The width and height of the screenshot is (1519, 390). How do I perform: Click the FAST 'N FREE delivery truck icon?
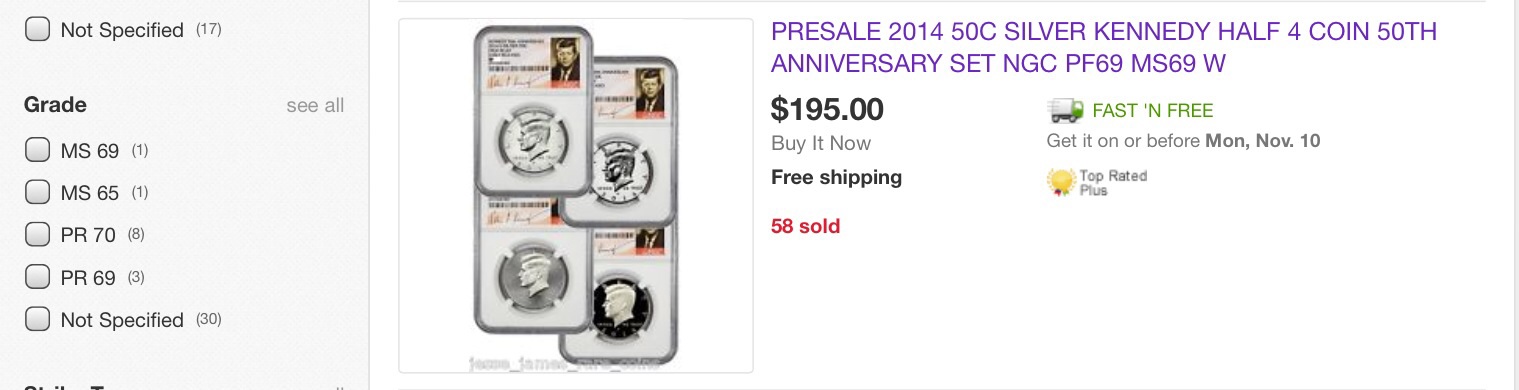(x=1065, y=110)
